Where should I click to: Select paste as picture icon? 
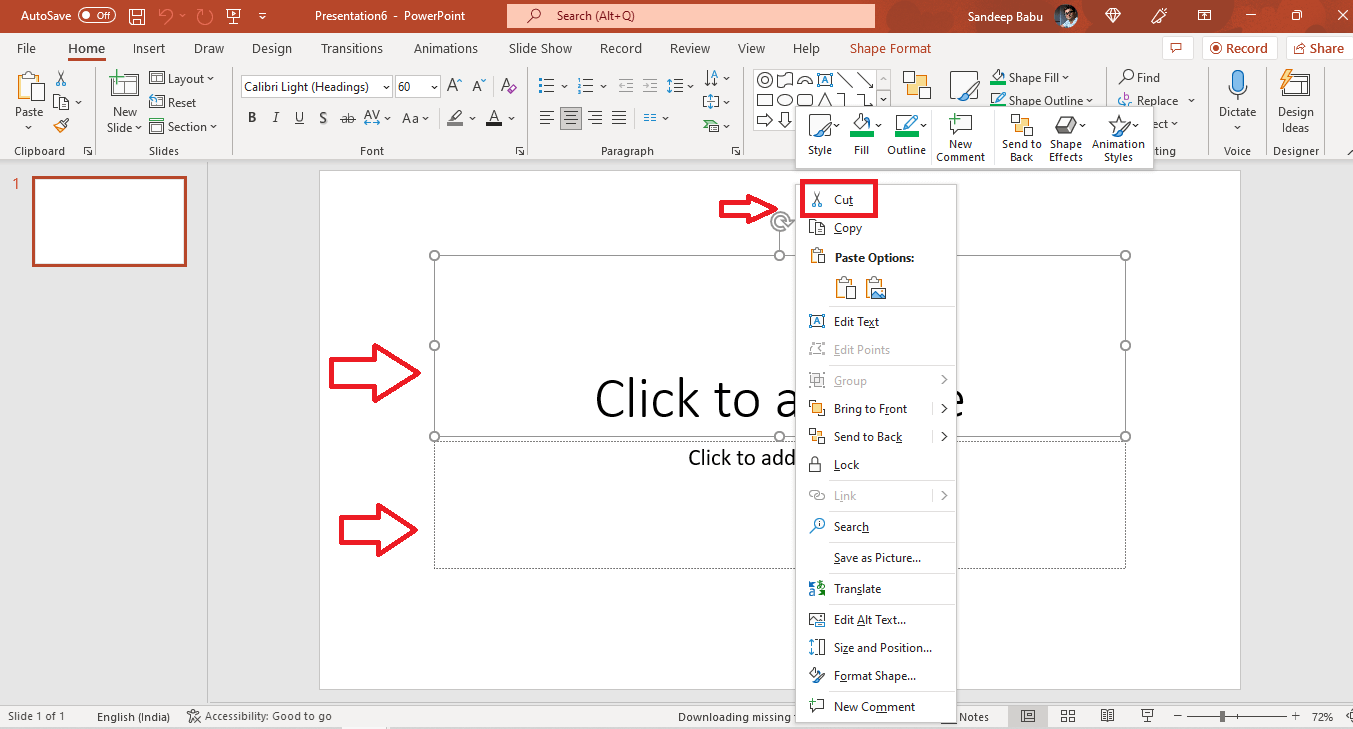(876, 288)
